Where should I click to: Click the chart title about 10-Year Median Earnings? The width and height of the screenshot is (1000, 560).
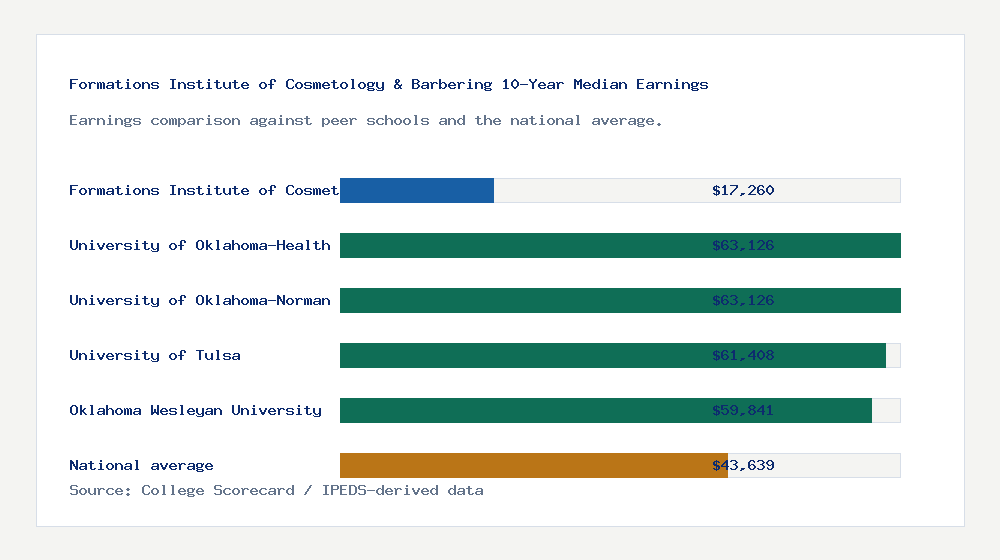(388, 84)
